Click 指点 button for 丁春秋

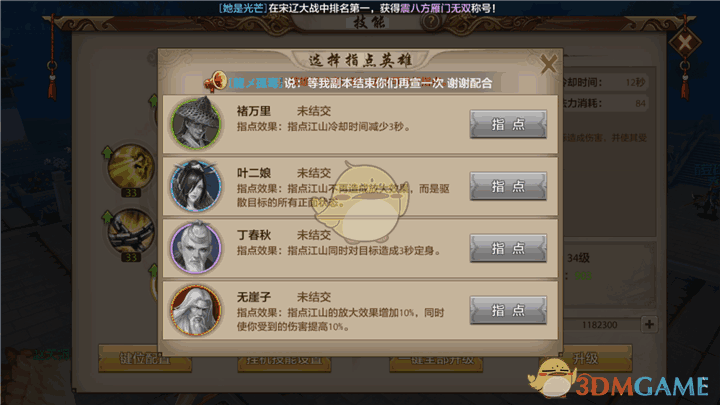click(508, 248)
